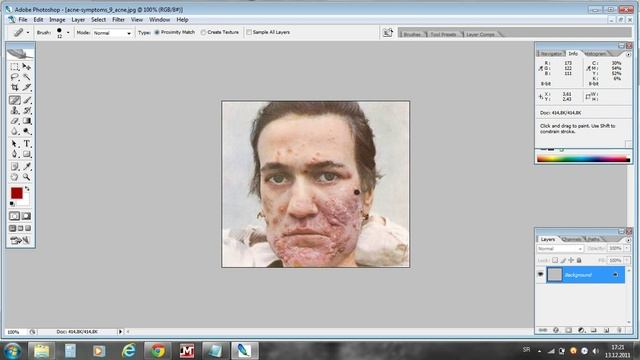This screenshot has height=360, width=640.
Task: Hide the Background layer with the eye icon
Action: tap(540, 274)
